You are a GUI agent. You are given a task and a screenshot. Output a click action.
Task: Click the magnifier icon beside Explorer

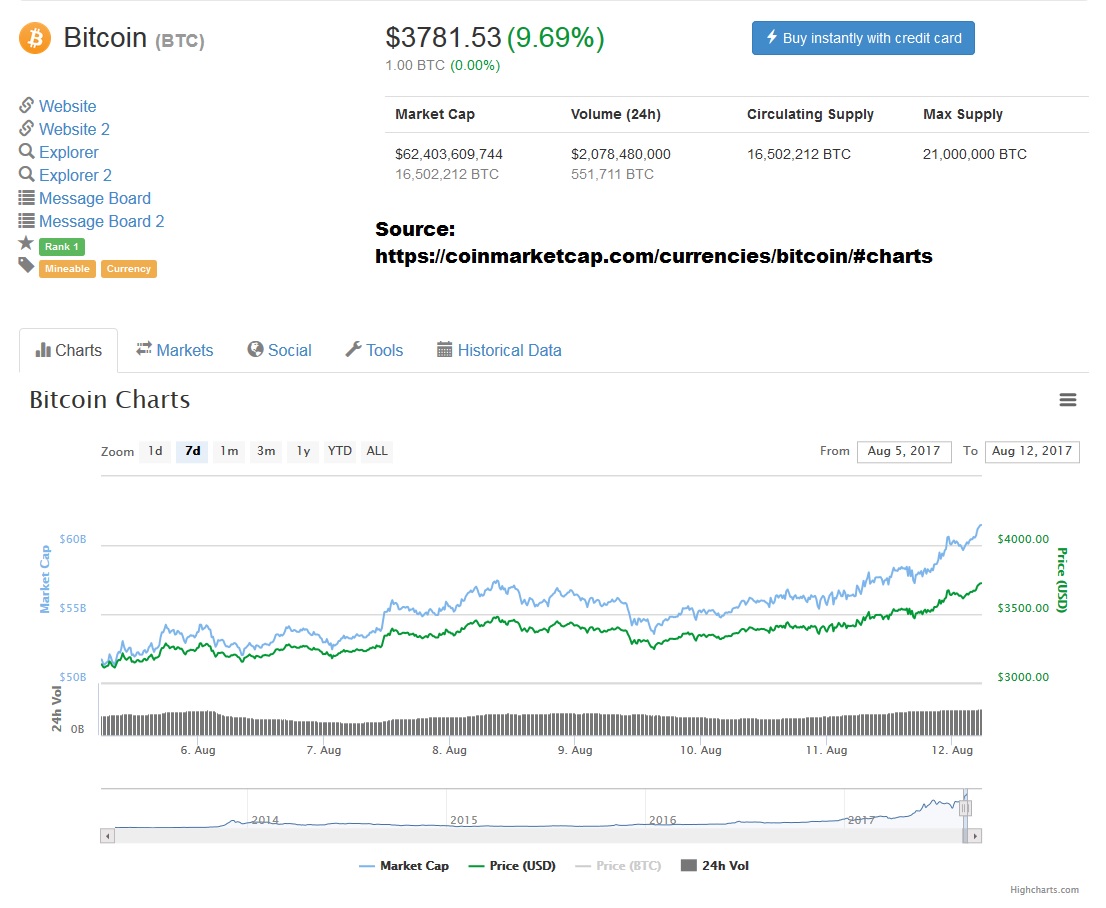click(x=27, y=151)
